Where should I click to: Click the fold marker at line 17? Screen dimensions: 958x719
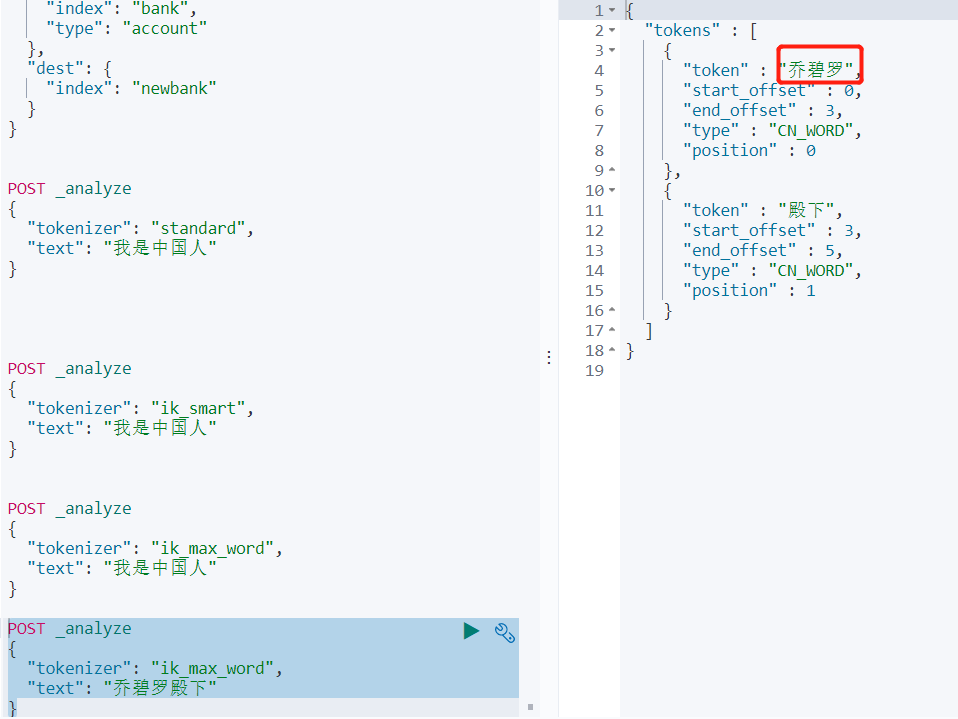[x=612, y=330]
